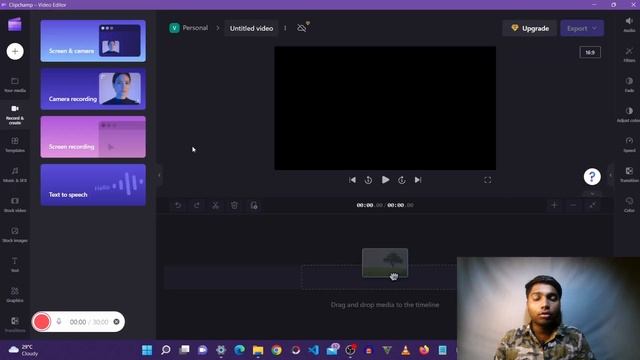This screenshot has height=360, width=640.
Task: Skip to the start of the video
Action: 352,180
